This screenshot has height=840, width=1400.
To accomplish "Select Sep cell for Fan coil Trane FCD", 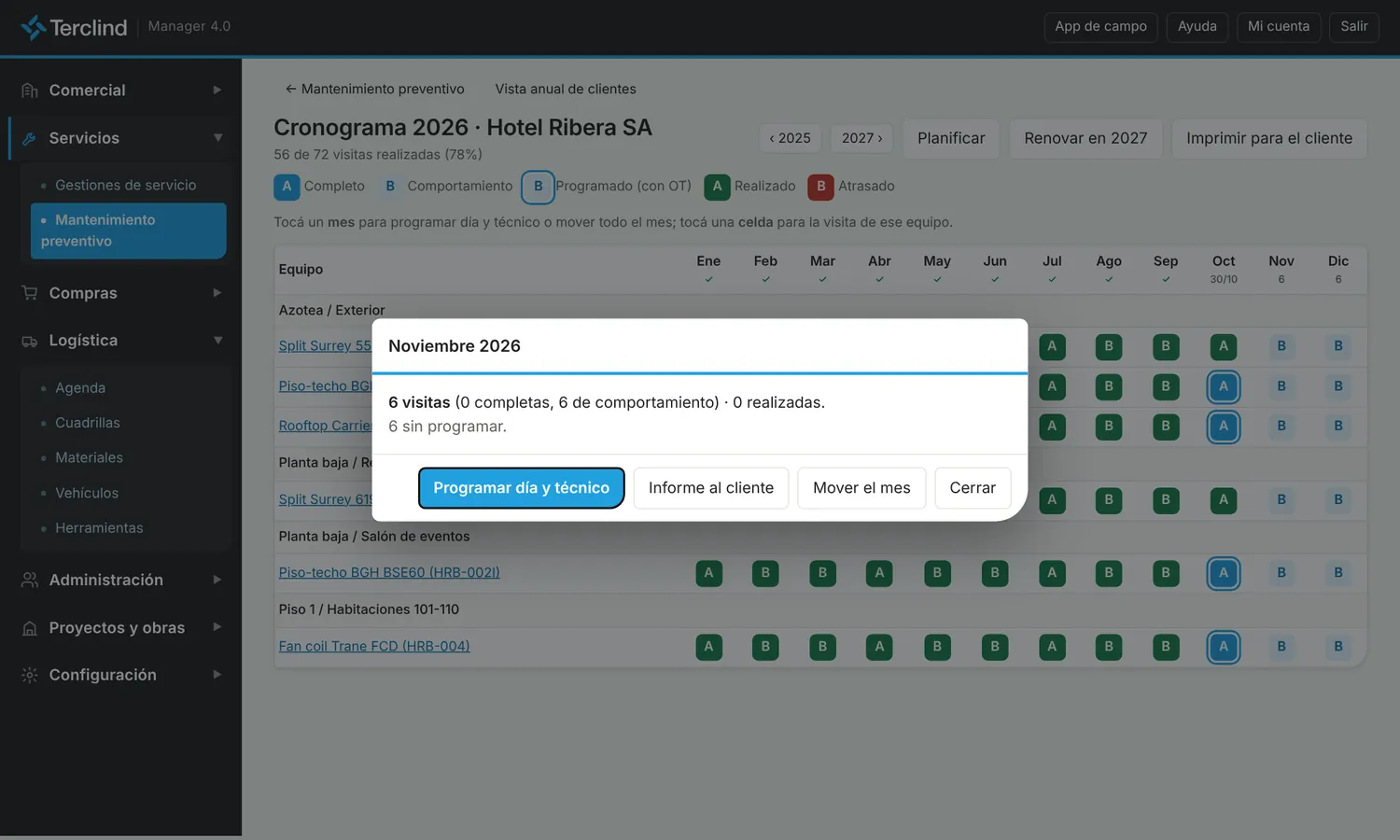I will pos(1166,647).
